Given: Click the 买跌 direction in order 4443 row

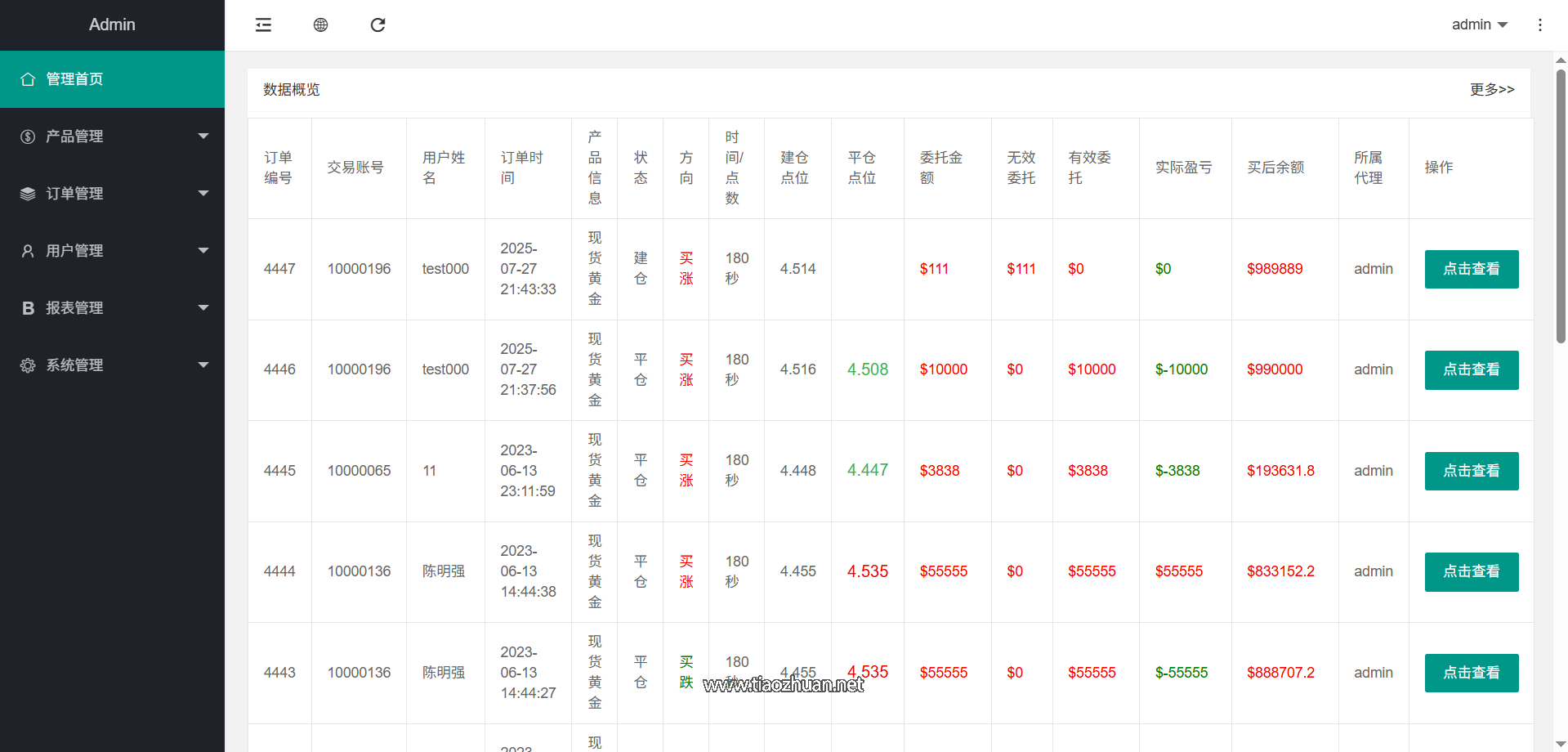Looking at the screenshot, I should point(686,673).
